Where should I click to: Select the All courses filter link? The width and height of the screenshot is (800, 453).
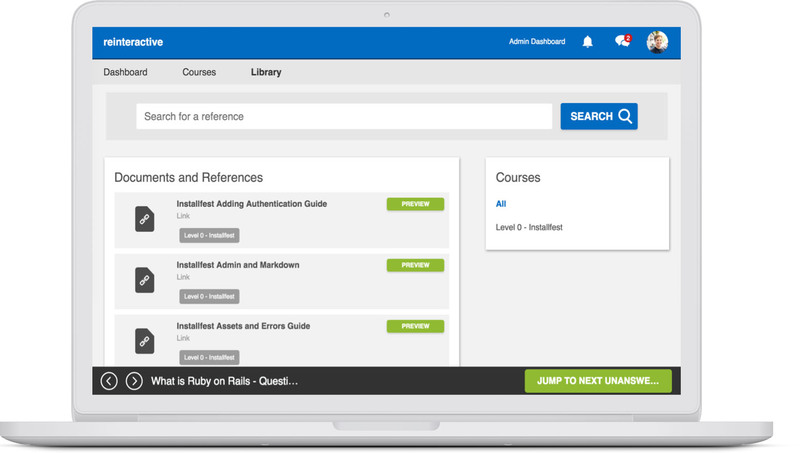point(501,204)
